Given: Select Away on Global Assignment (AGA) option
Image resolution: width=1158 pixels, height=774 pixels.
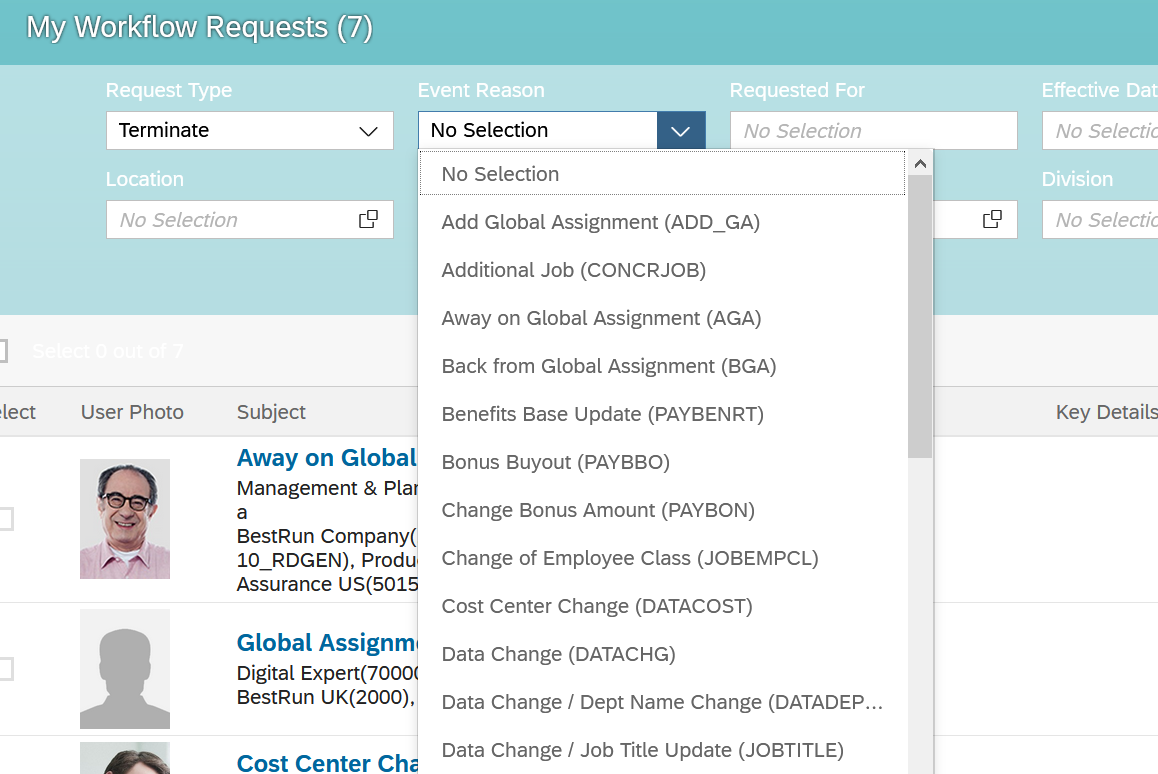Looking at the screenshot, I should (662, 318).
